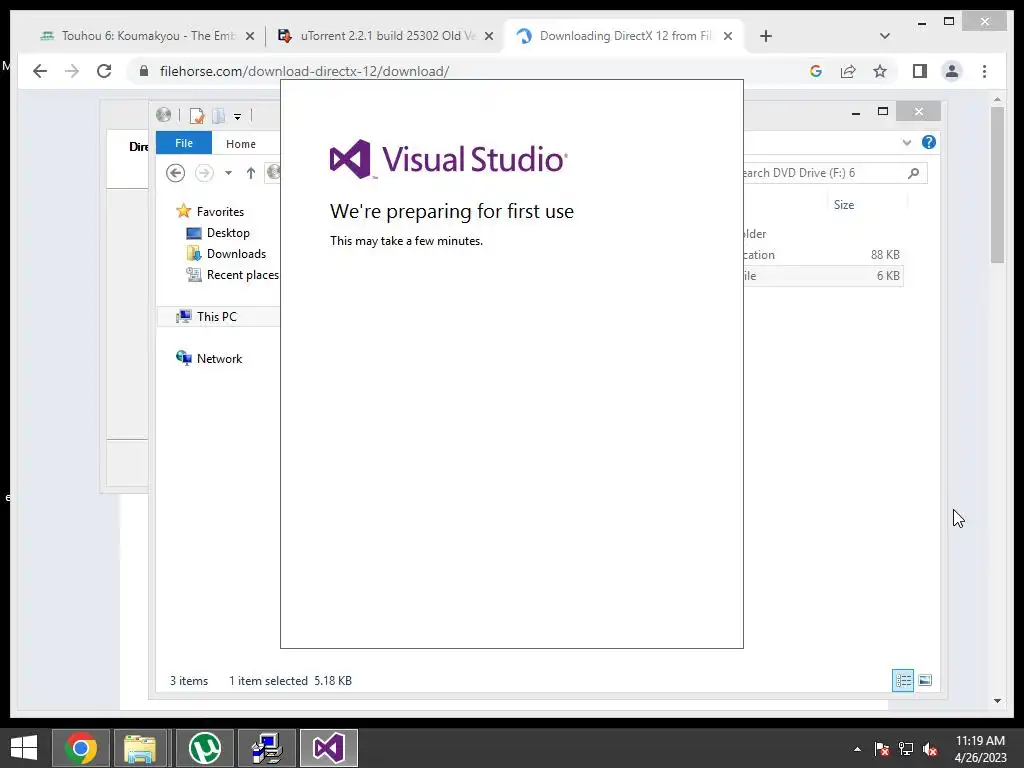Screen dimensions: 1024x768
Task: Go back in the Explorer window
Action: pos(175,173)
